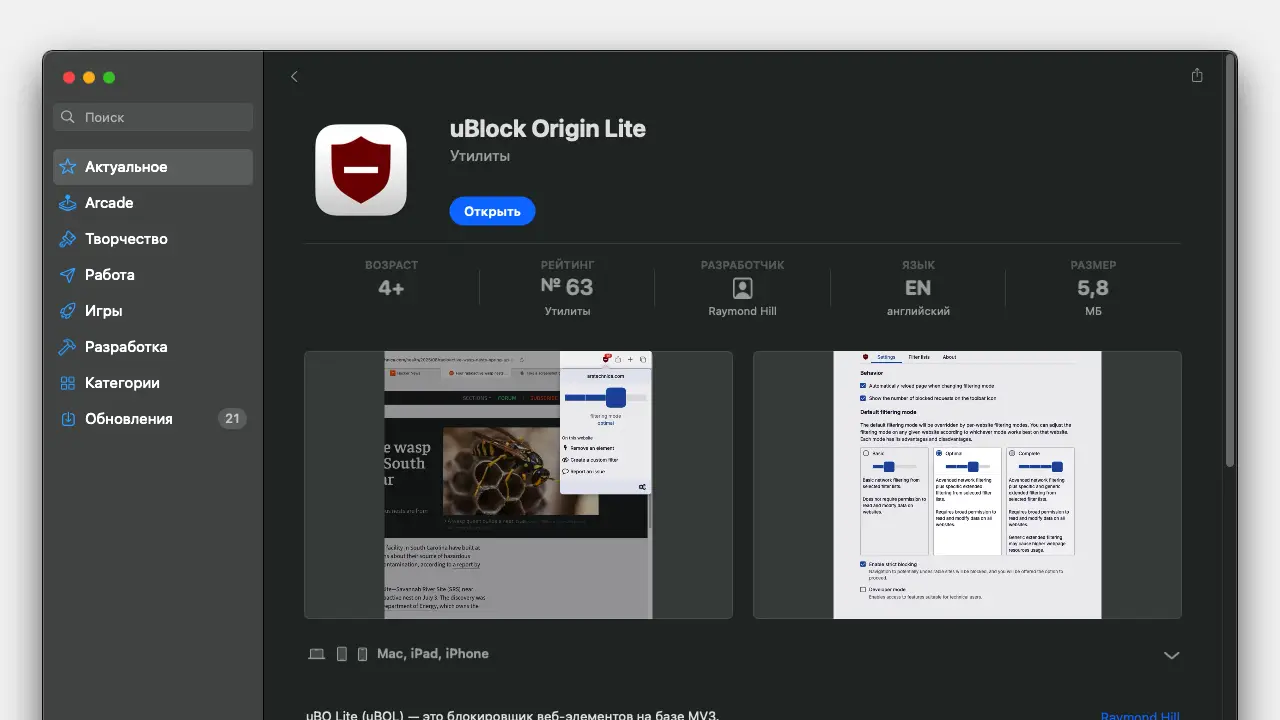Click the Arcade joystick icon
This screenshot has width=1280, height=720.
pos(68,203)
